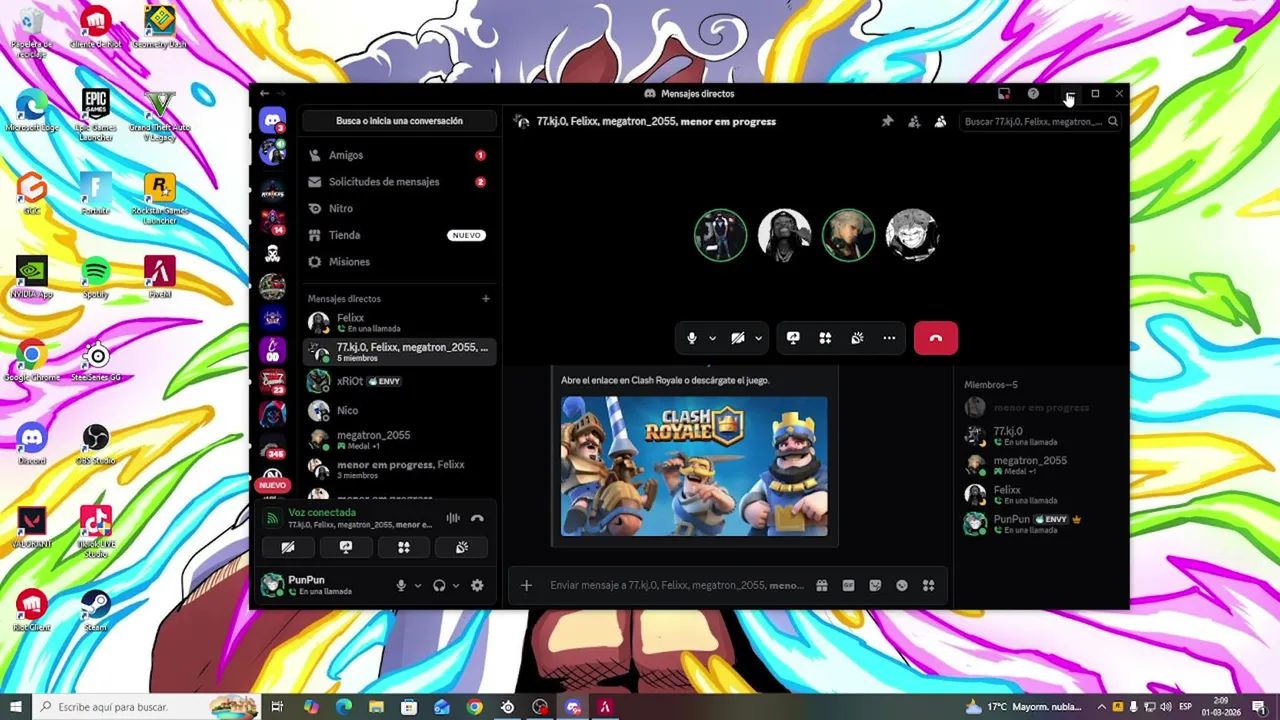The image size is (1280, 720).
Task: Open the Amigos tab
Action: coord(398,155)
